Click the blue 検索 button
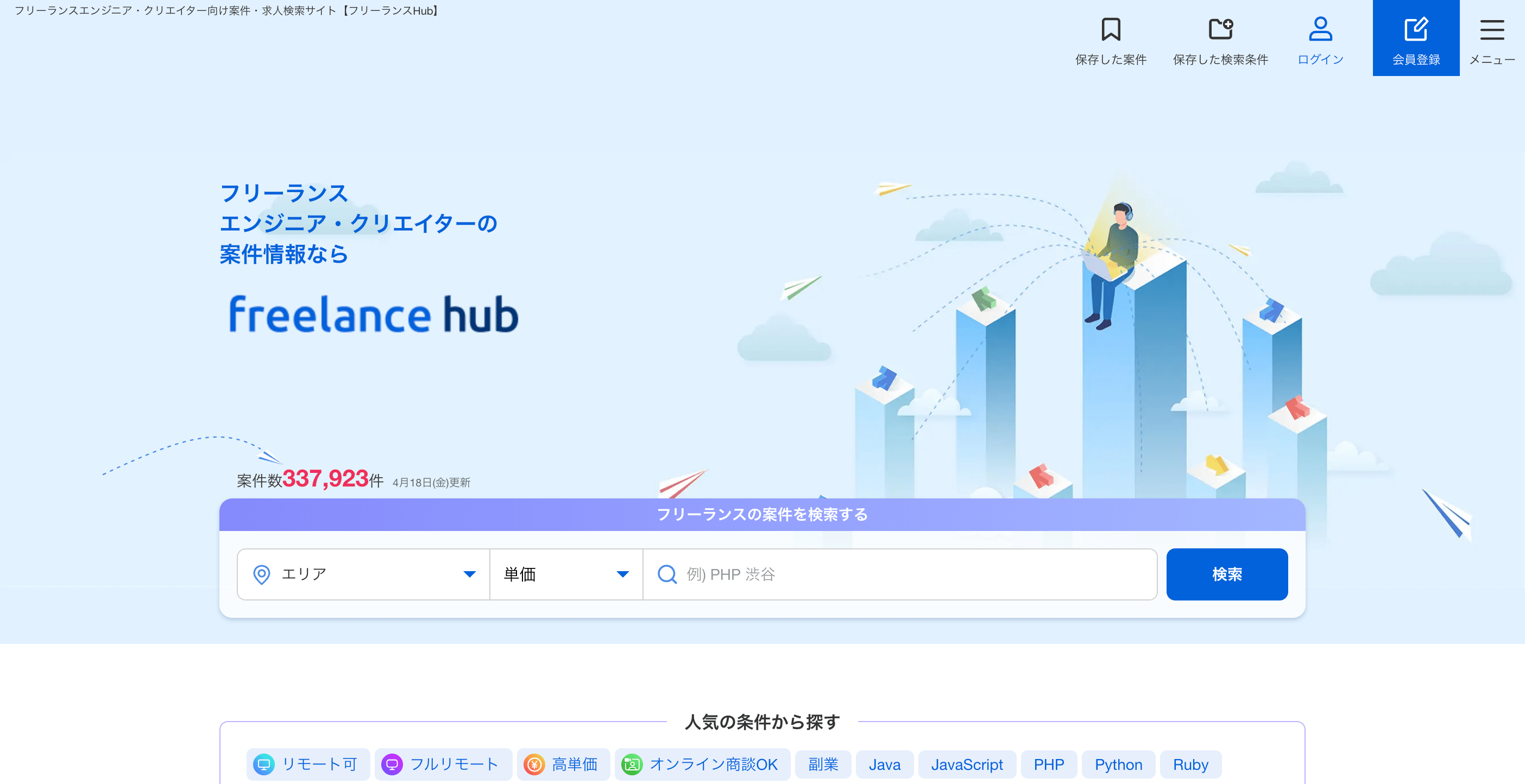The width and height of the screenshot is (1525, 784). click(1227, 574)
